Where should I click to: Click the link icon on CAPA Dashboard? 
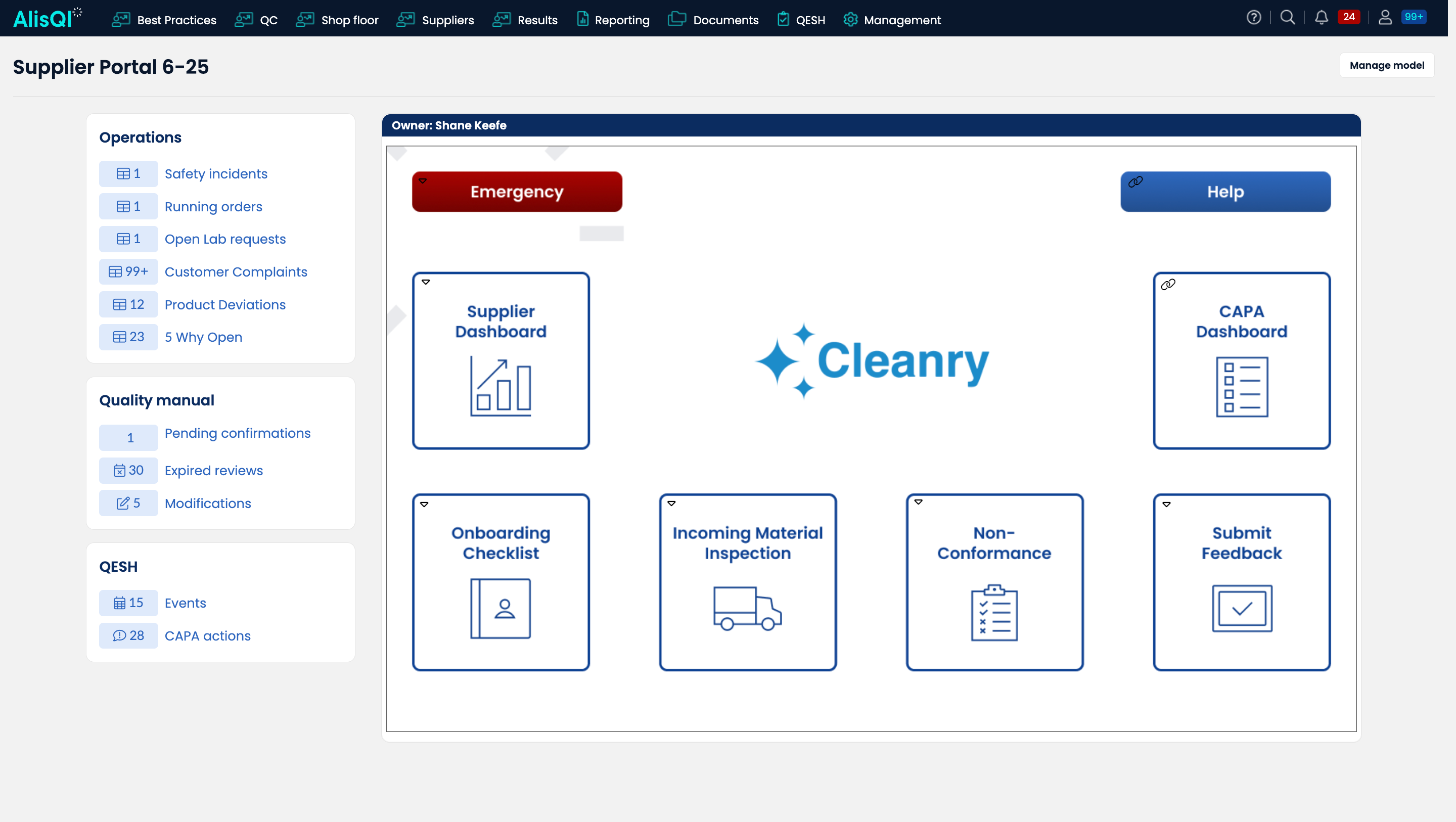pos(1168,285)
